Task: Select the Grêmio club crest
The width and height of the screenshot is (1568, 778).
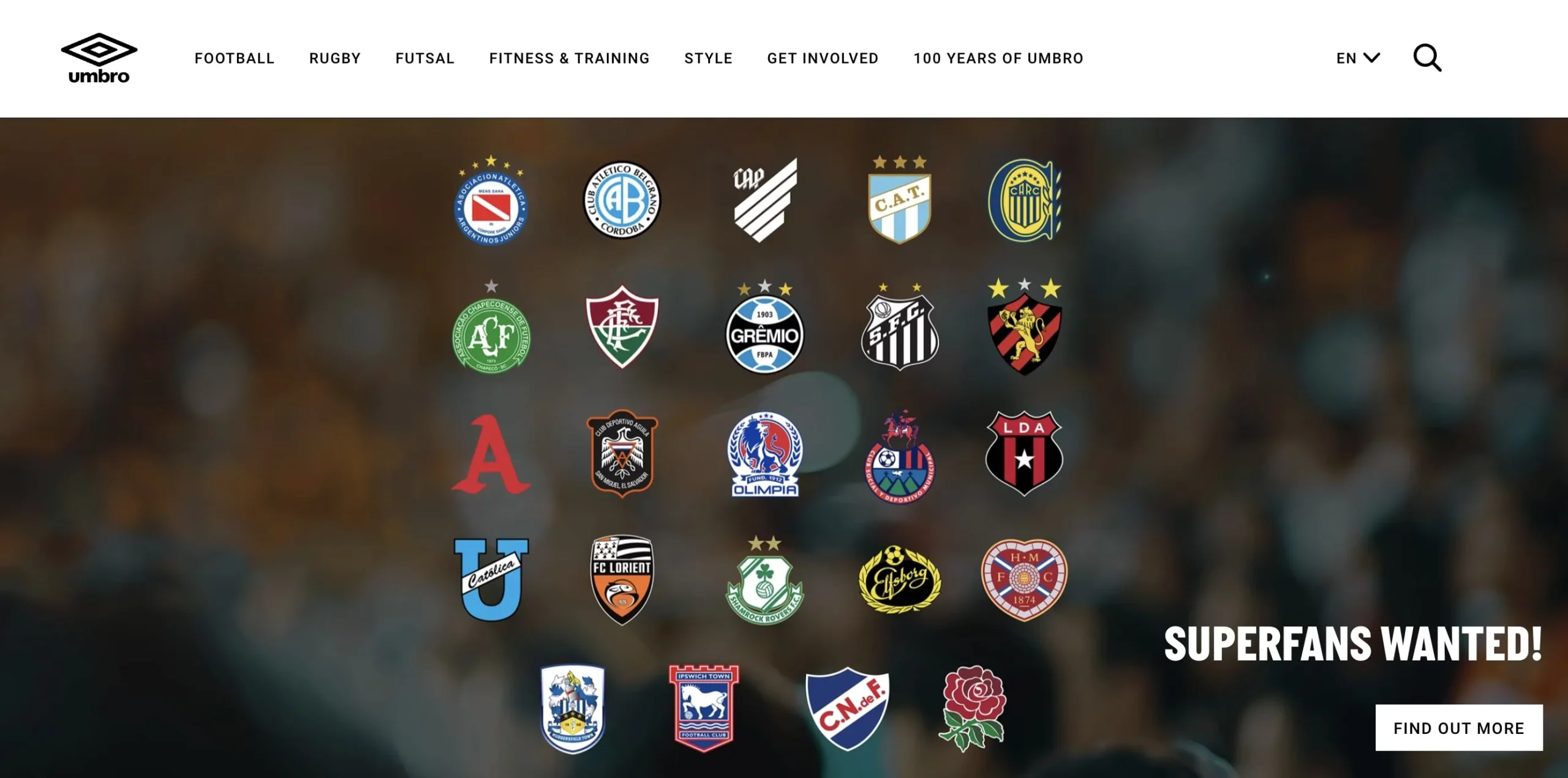Action: click(x=764, y=327)
